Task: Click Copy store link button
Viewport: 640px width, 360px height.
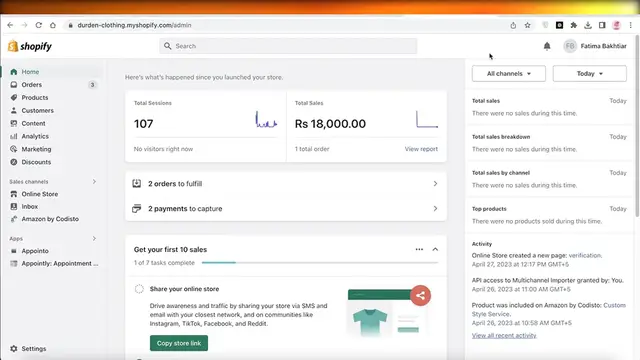Action: pyautogui.click(x=179, y=343)
